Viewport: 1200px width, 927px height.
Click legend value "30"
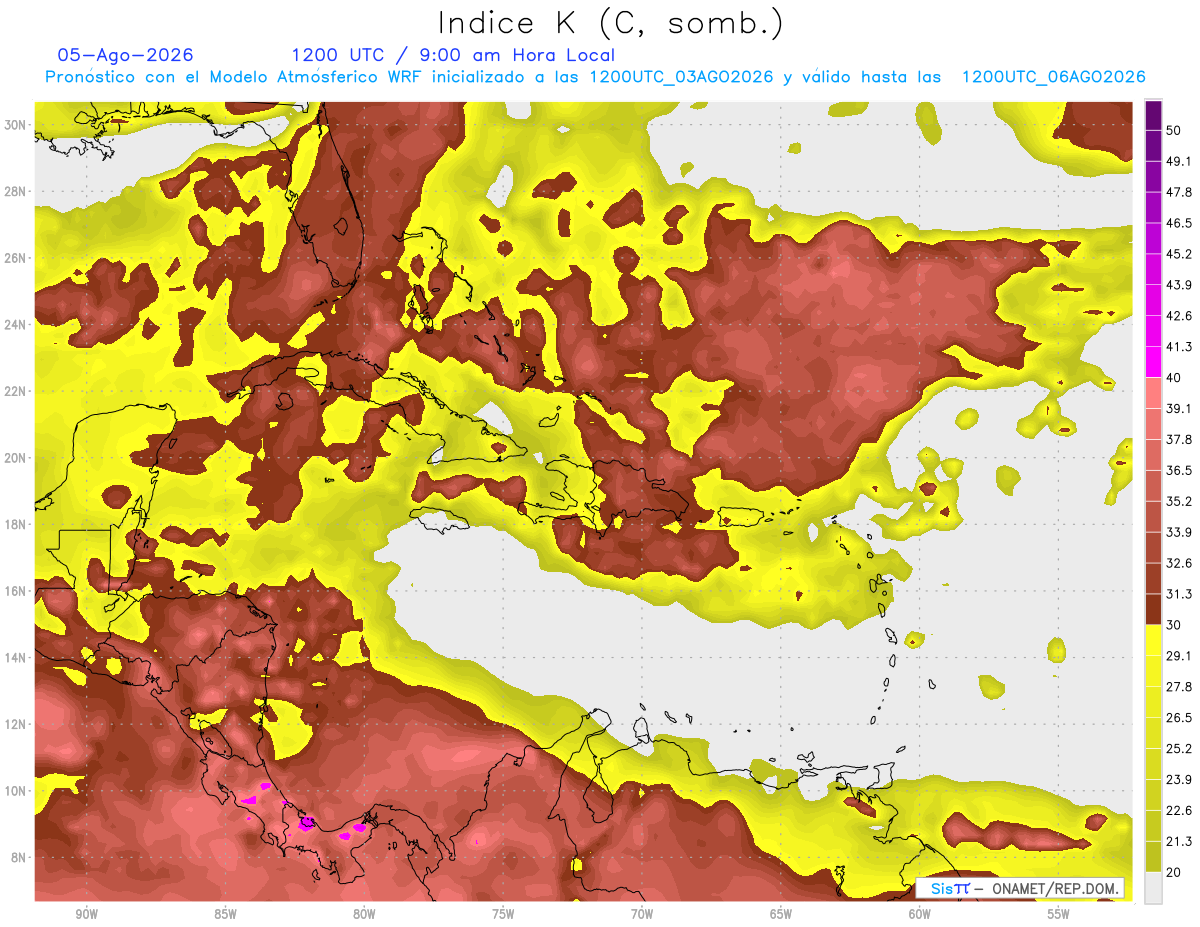pos(1175,625)
